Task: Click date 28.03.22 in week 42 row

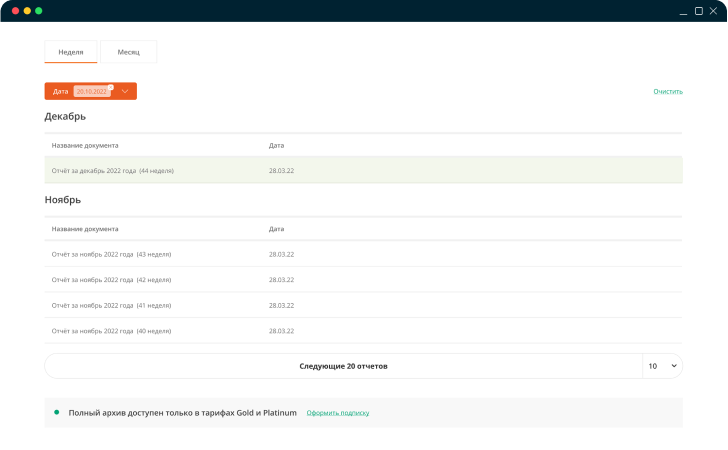Action: (281, 280)
